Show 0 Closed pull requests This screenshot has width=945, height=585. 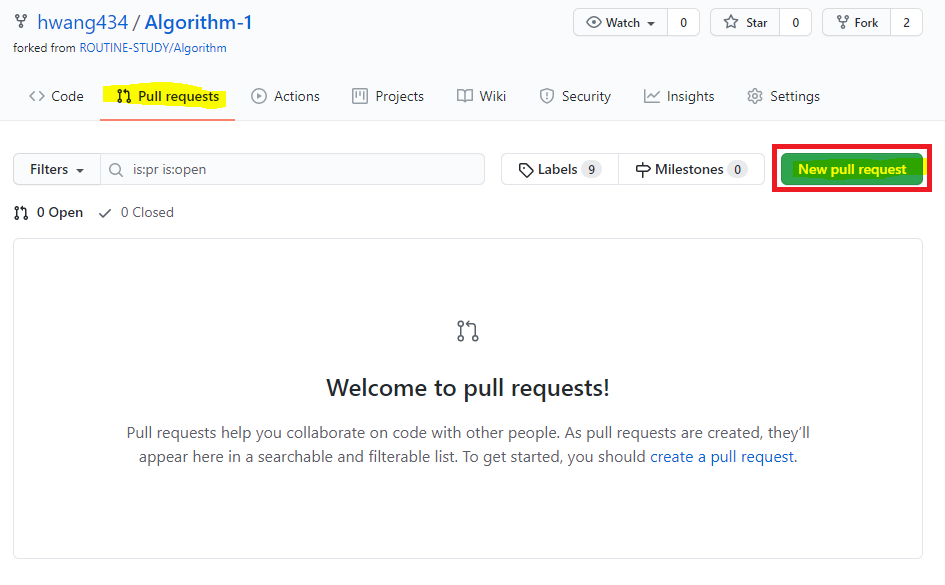136,213
